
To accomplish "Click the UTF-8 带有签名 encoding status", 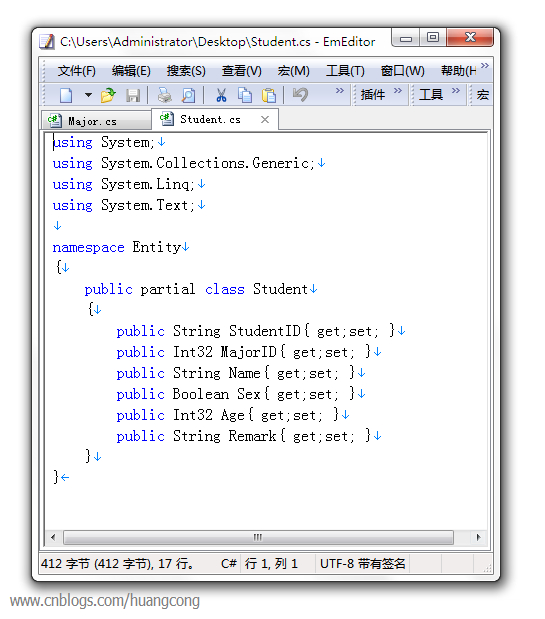I will point(363,564).
